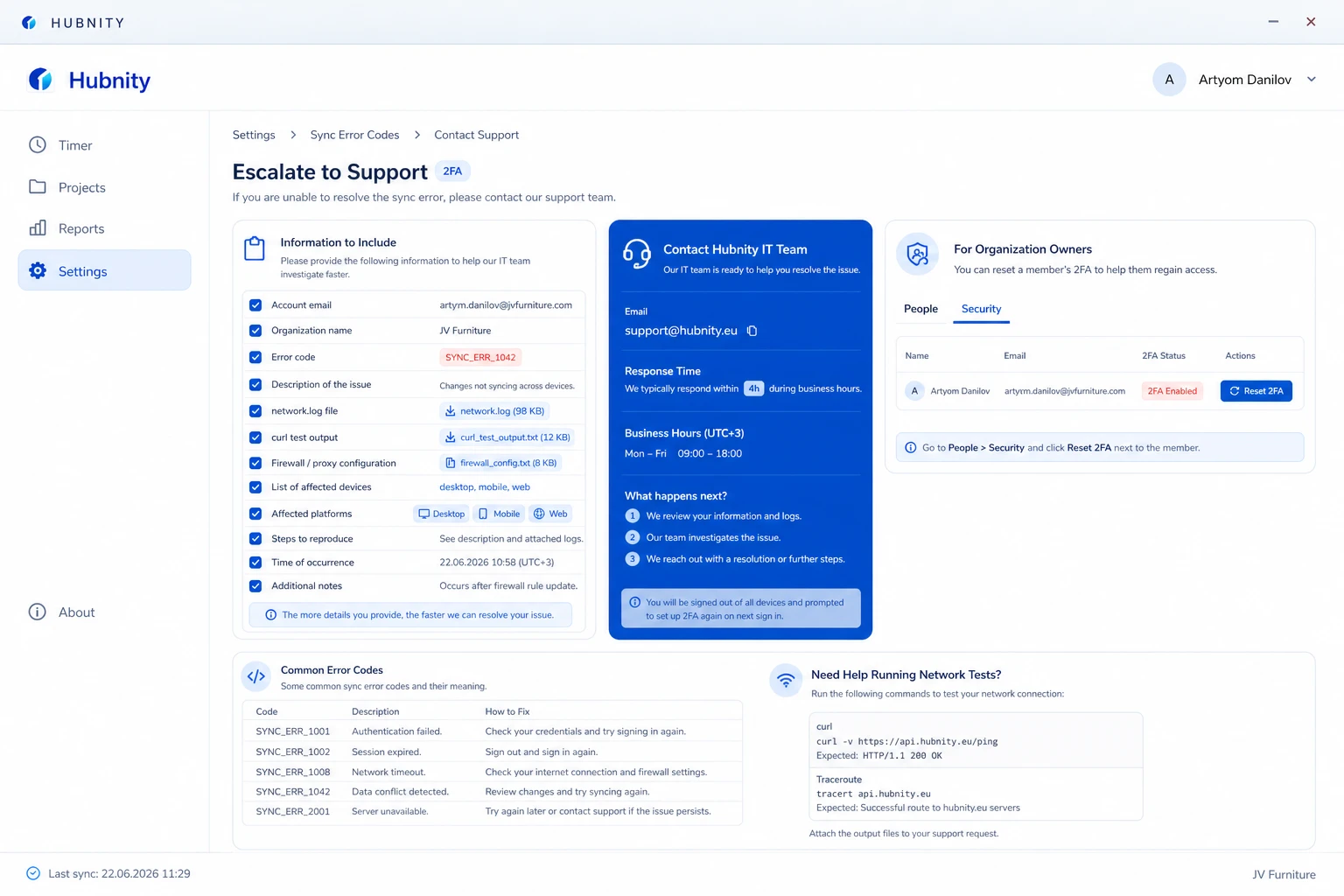Click the SYNC_ERR_1001 table row code
This screenshot has height=896, width=1344.
coord(293,731)
